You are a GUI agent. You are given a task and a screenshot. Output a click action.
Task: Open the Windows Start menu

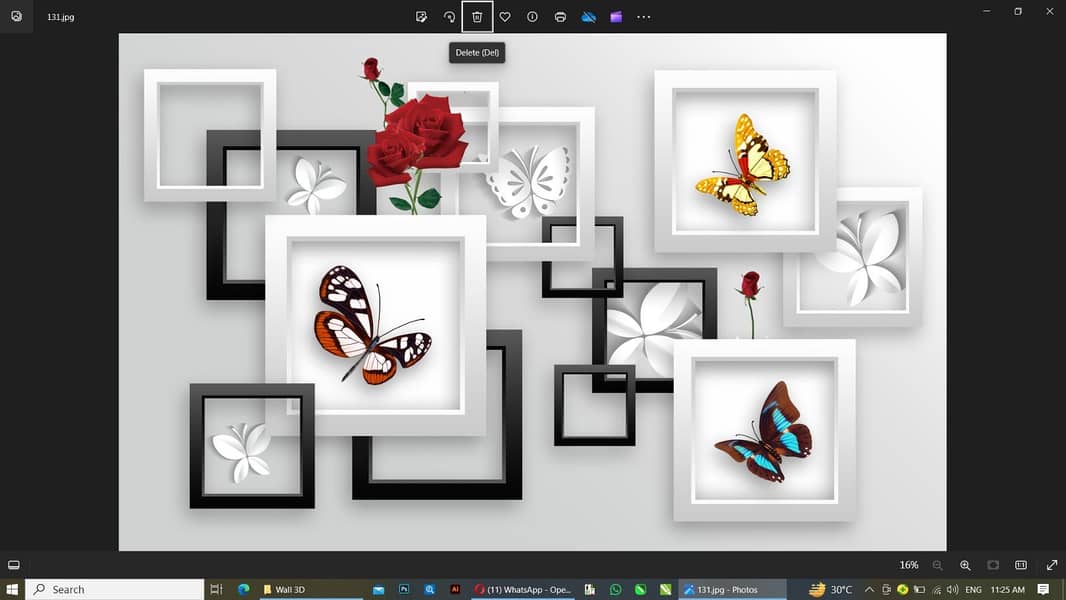coord(12,589)
